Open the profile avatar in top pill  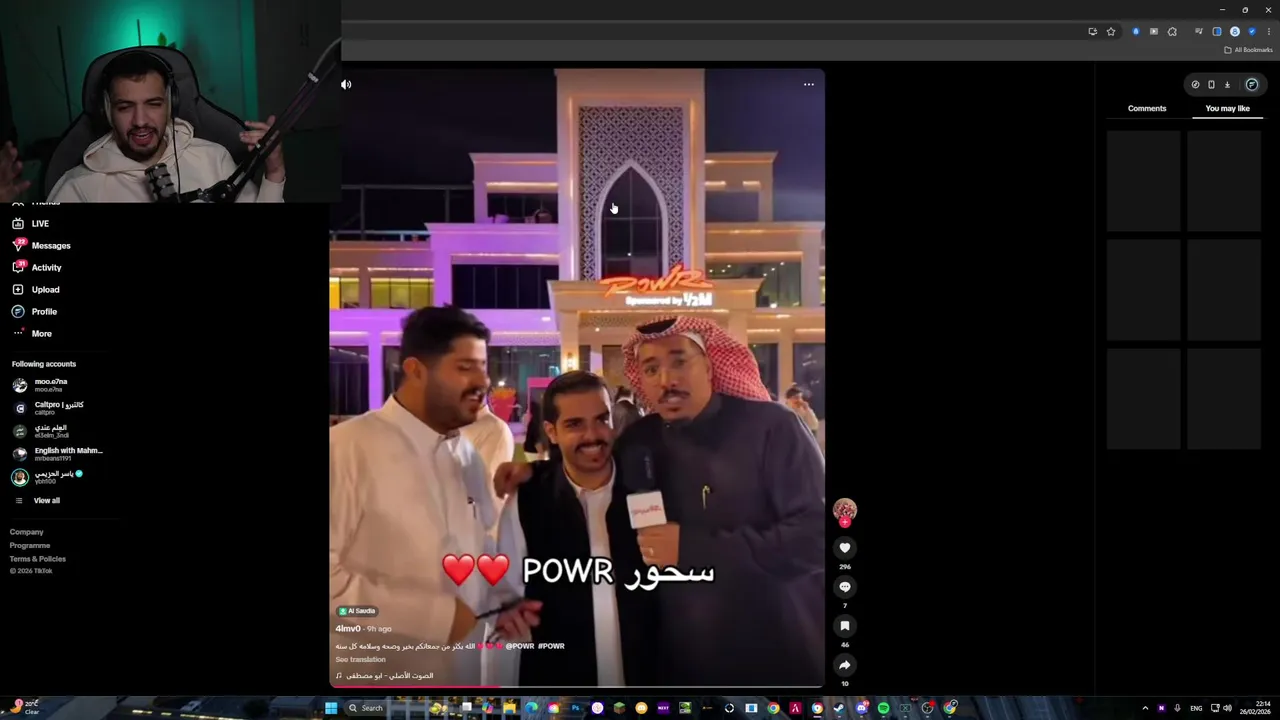1251,84
